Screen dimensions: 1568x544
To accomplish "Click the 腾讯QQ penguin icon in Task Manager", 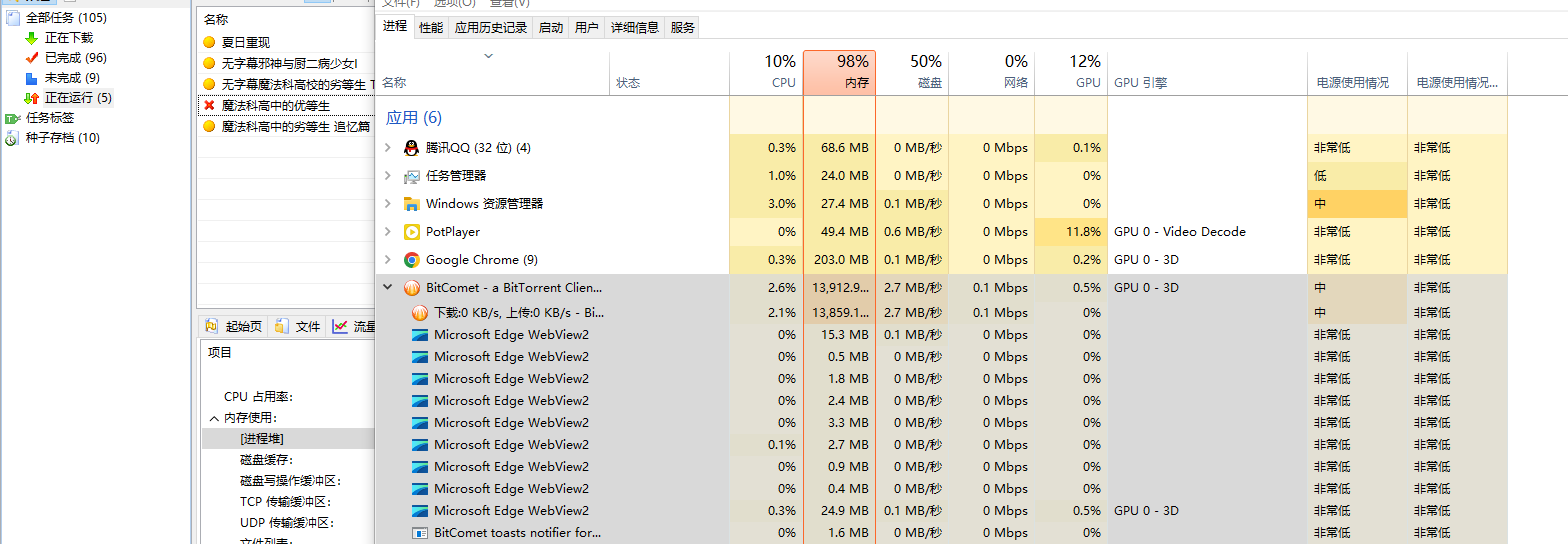I will [x=411, y=148].
